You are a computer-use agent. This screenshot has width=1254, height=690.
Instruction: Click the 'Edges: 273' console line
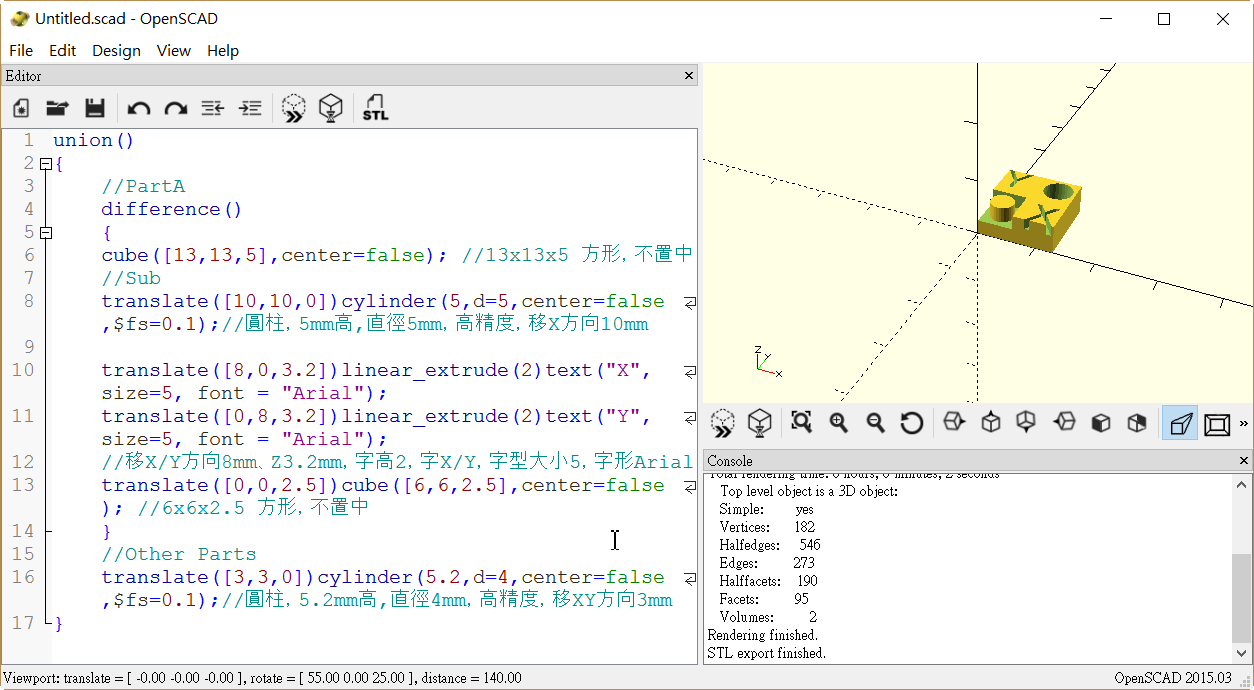pos(767,563)
